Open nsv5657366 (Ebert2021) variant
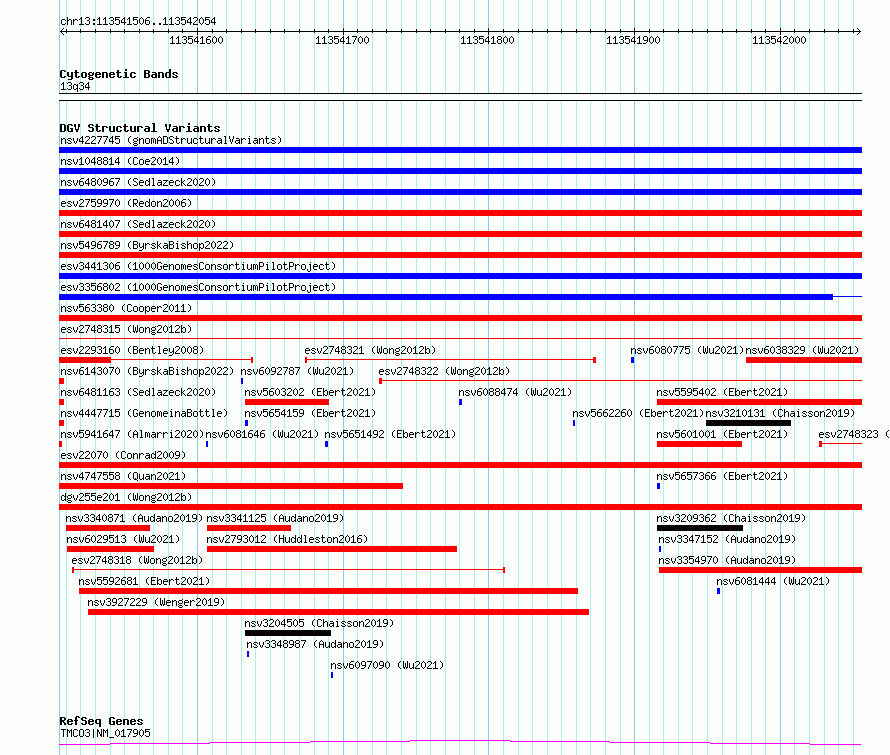890x755 pixels. [x=722, y=476]
